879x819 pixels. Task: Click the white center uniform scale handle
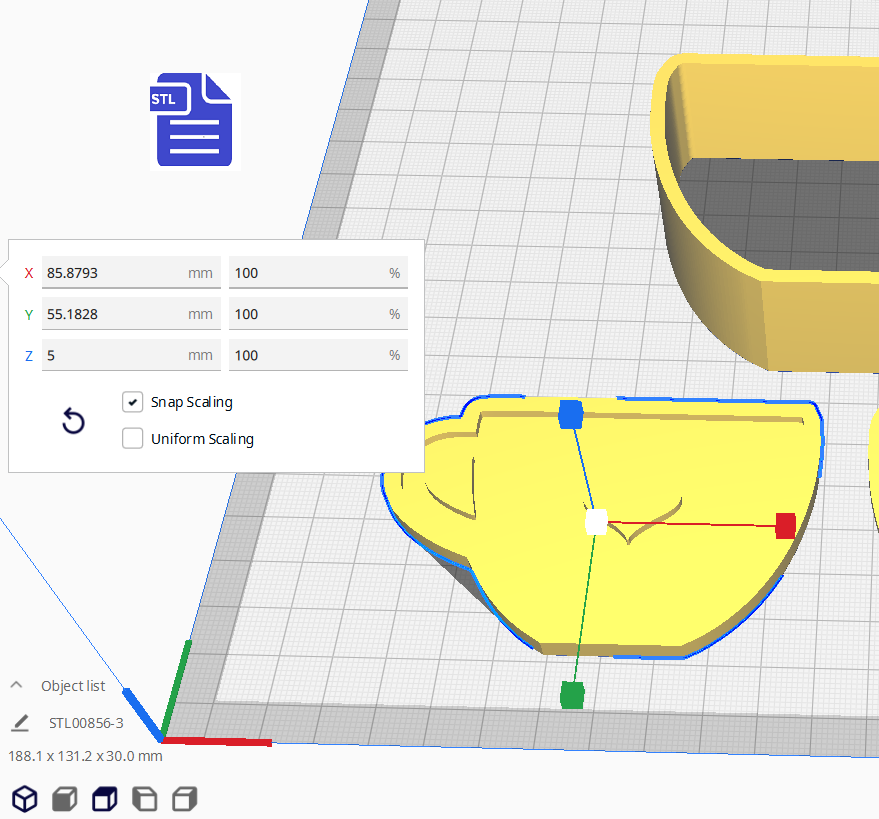click(596, 522)
